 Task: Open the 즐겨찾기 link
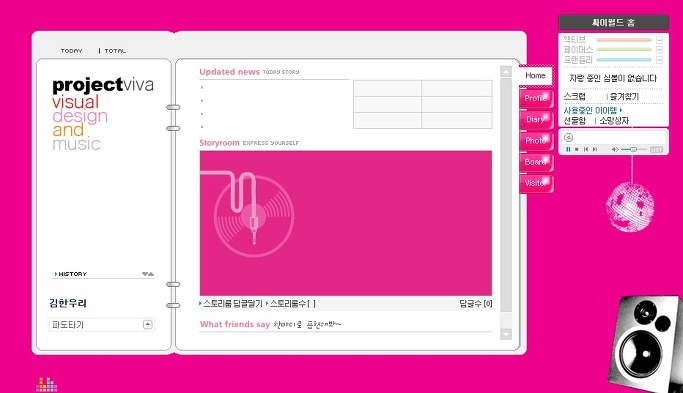click(x=624, y=96)
